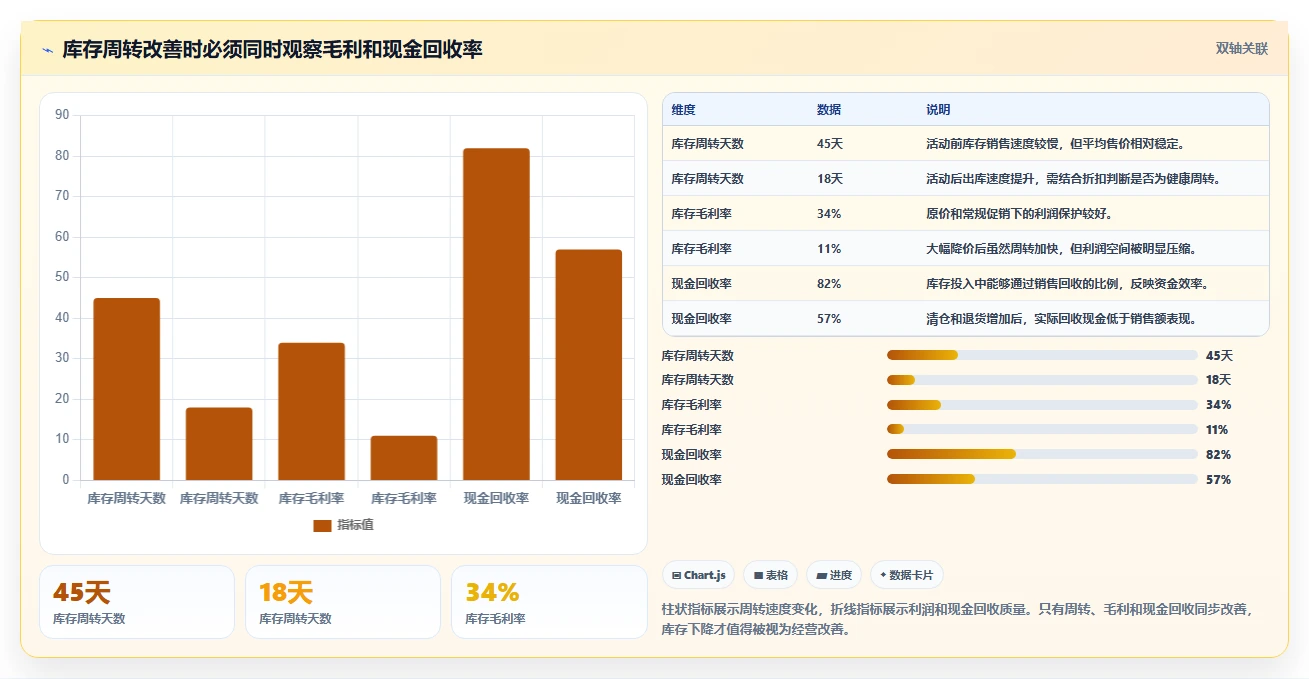Select the 57-value 现金回收率 chart bar
This screenshot has height=679, width=1309.
tap(589, 365)
